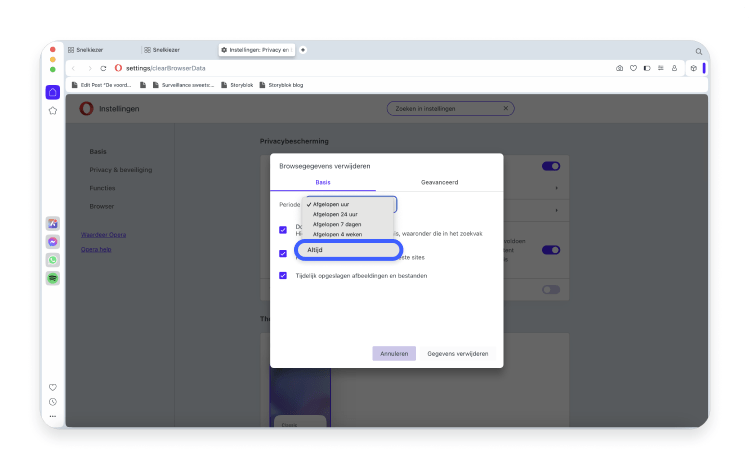The width and height of the screenshot is (750, 470).
Task: Choose 'Afgelopen 24 uur' from period list
Action: [x=335, y=214]
